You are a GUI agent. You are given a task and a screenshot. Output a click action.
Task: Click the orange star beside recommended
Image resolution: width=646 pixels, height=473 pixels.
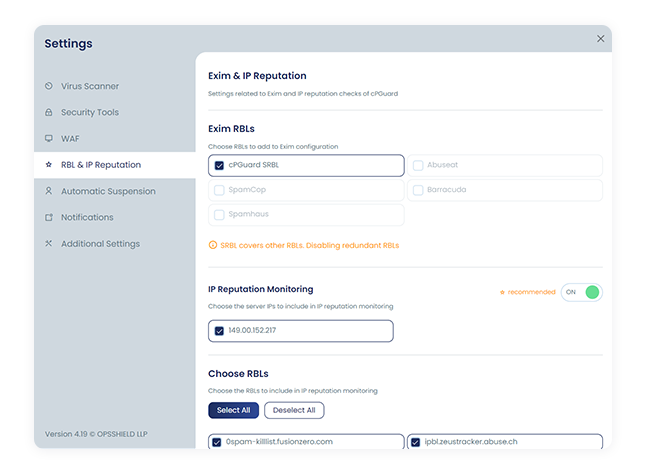tap(502, 292)
